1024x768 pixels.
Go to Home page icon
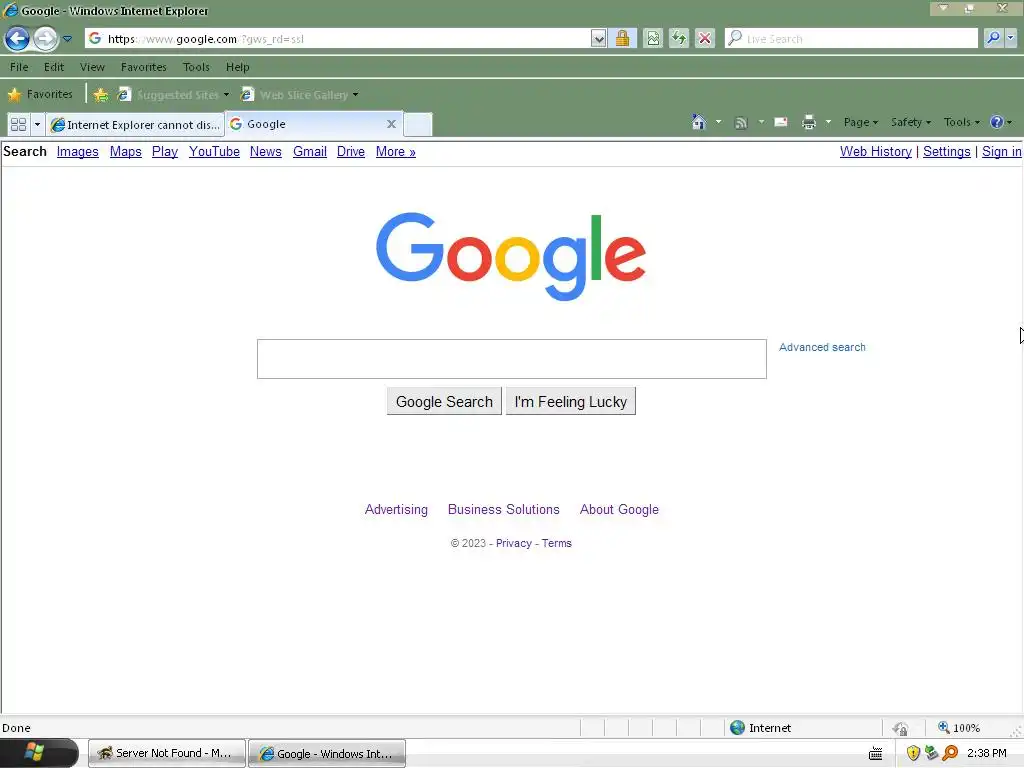(699, 122)
